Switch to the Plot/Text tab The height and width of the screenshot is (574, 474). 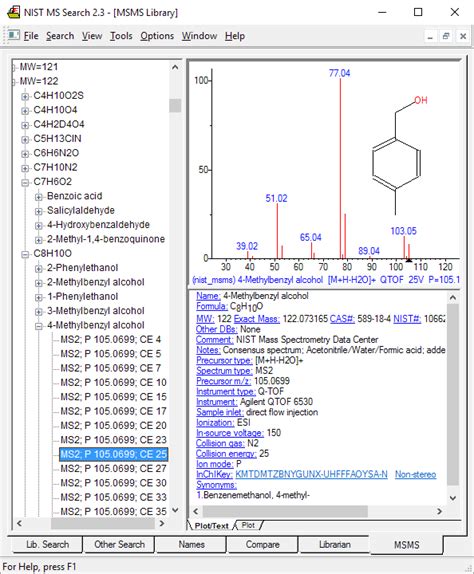pos(211,525)
